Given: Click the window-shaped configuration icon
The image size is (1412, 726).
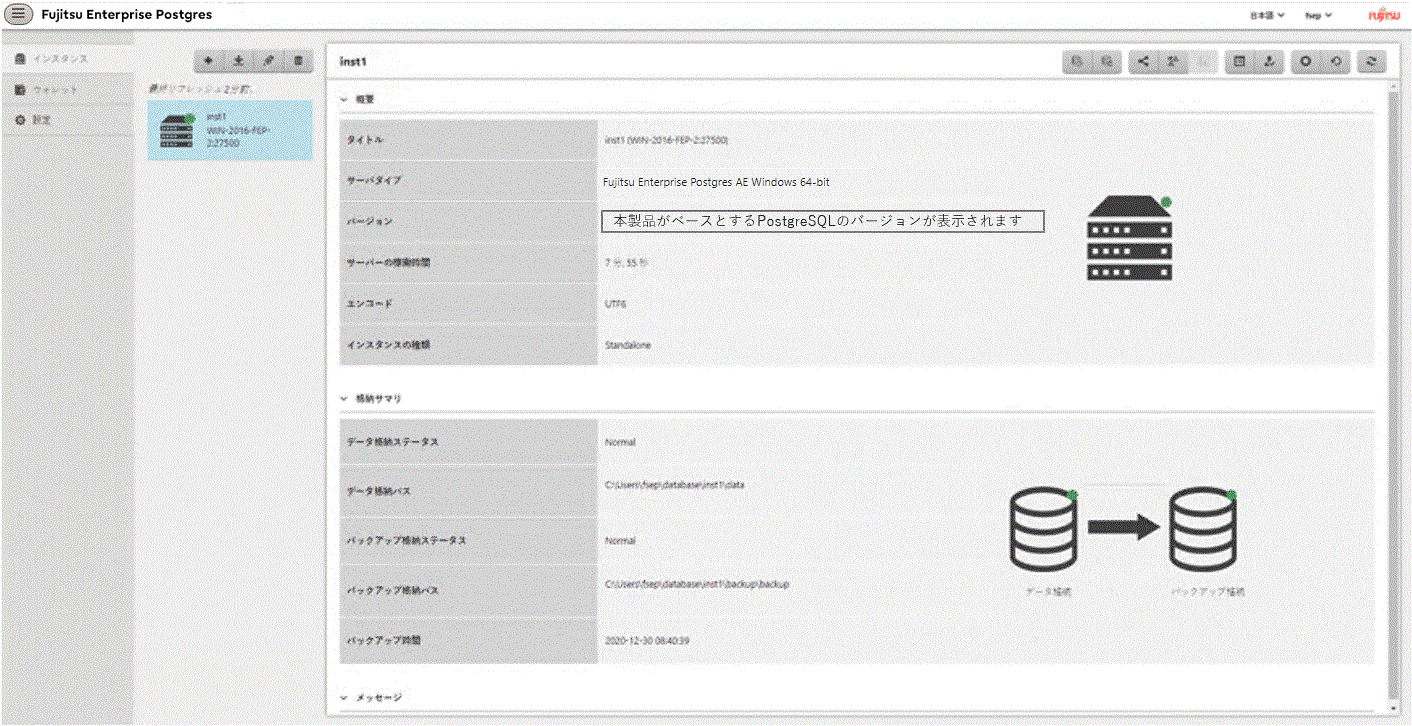Looking at the screenshot, I should (x=1240, y=62).
